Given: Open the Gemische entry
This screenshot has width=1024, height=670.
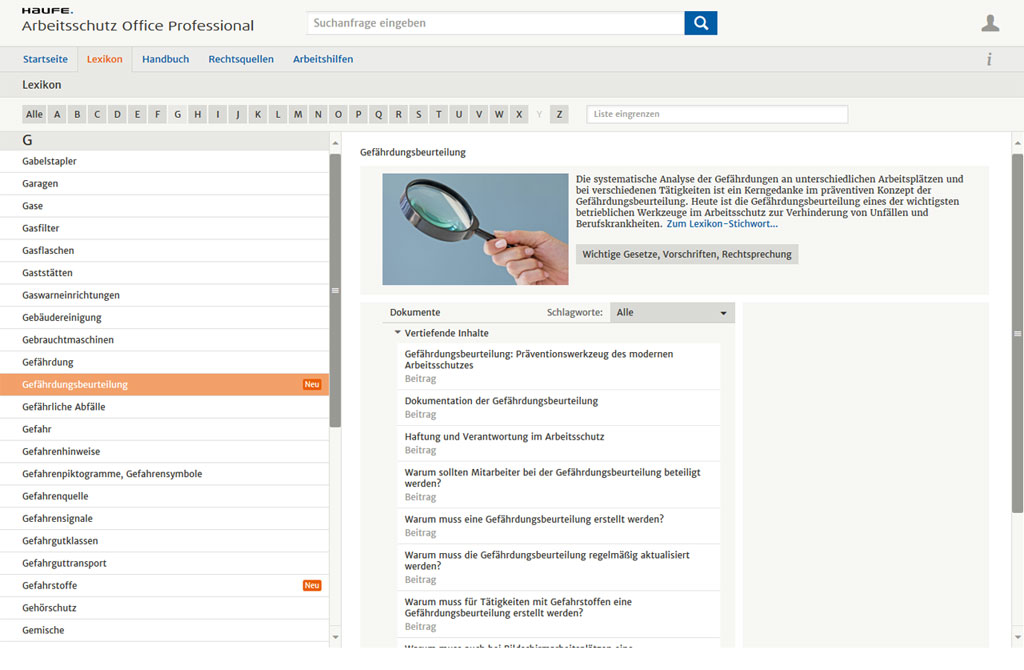Looking at the screenshot, I should click(x=164, y=630).
